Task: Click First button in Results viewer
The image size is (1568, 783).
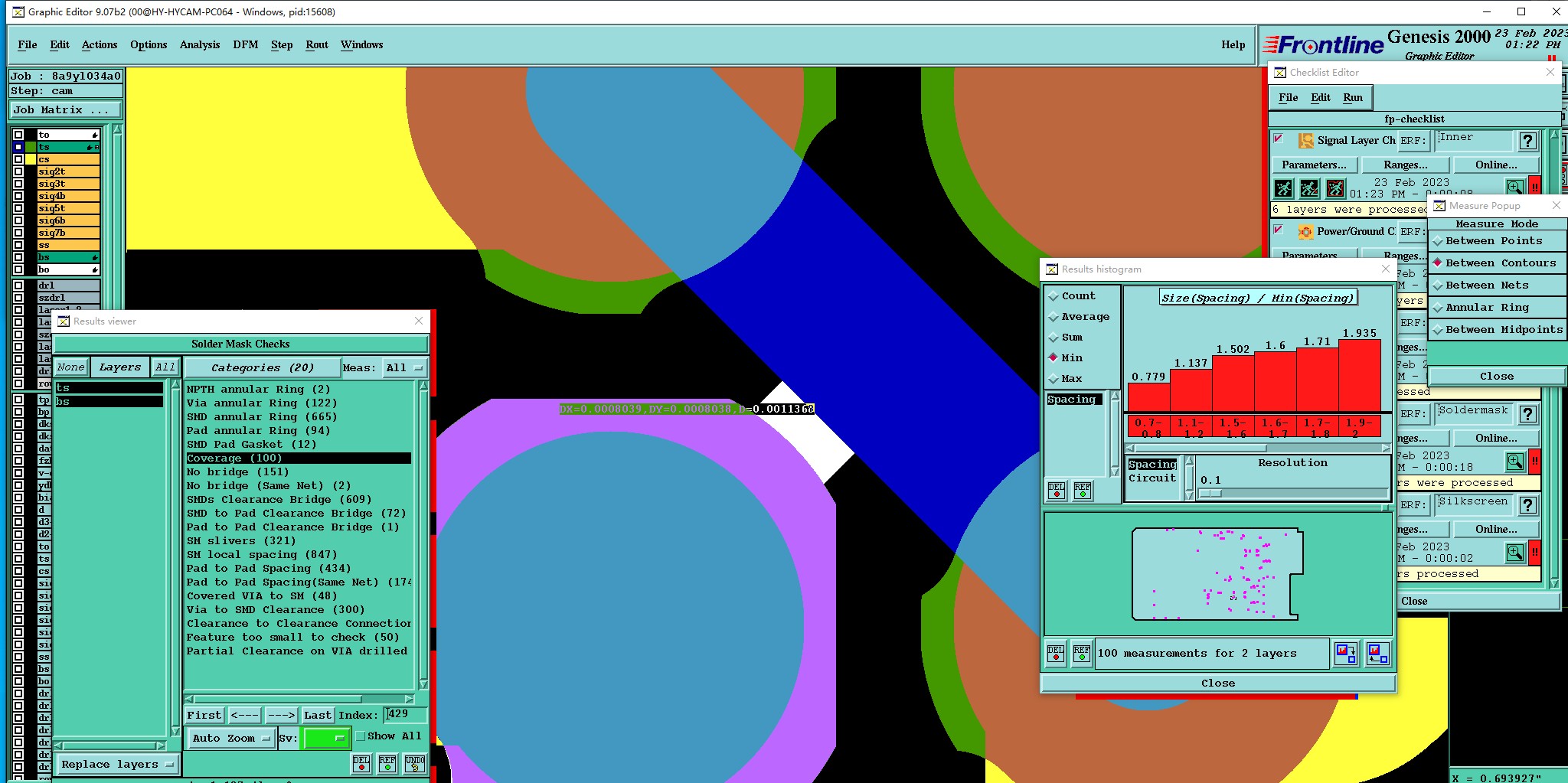Action: coord(204,716)
